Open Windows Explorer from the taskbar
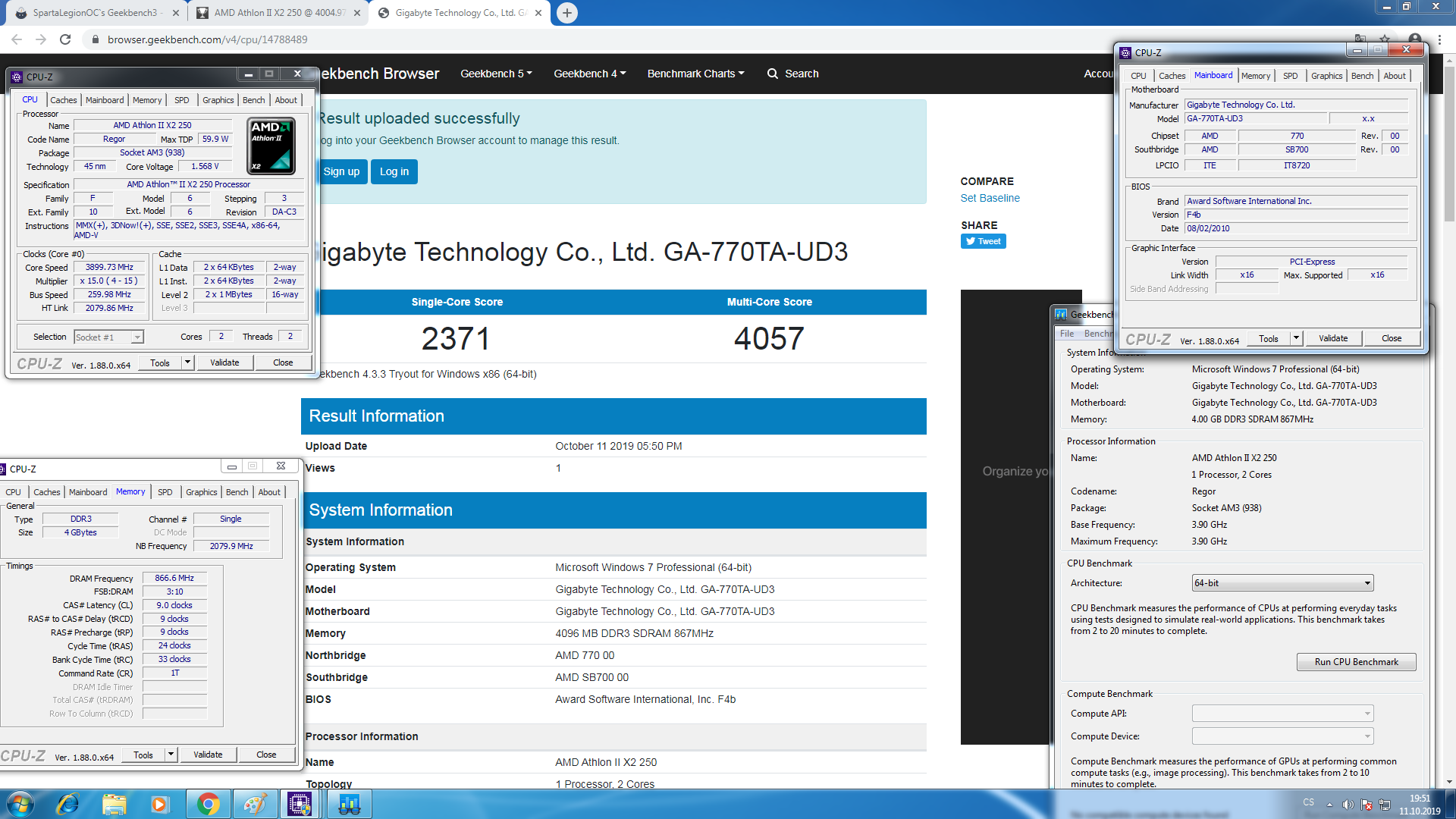 114,804
